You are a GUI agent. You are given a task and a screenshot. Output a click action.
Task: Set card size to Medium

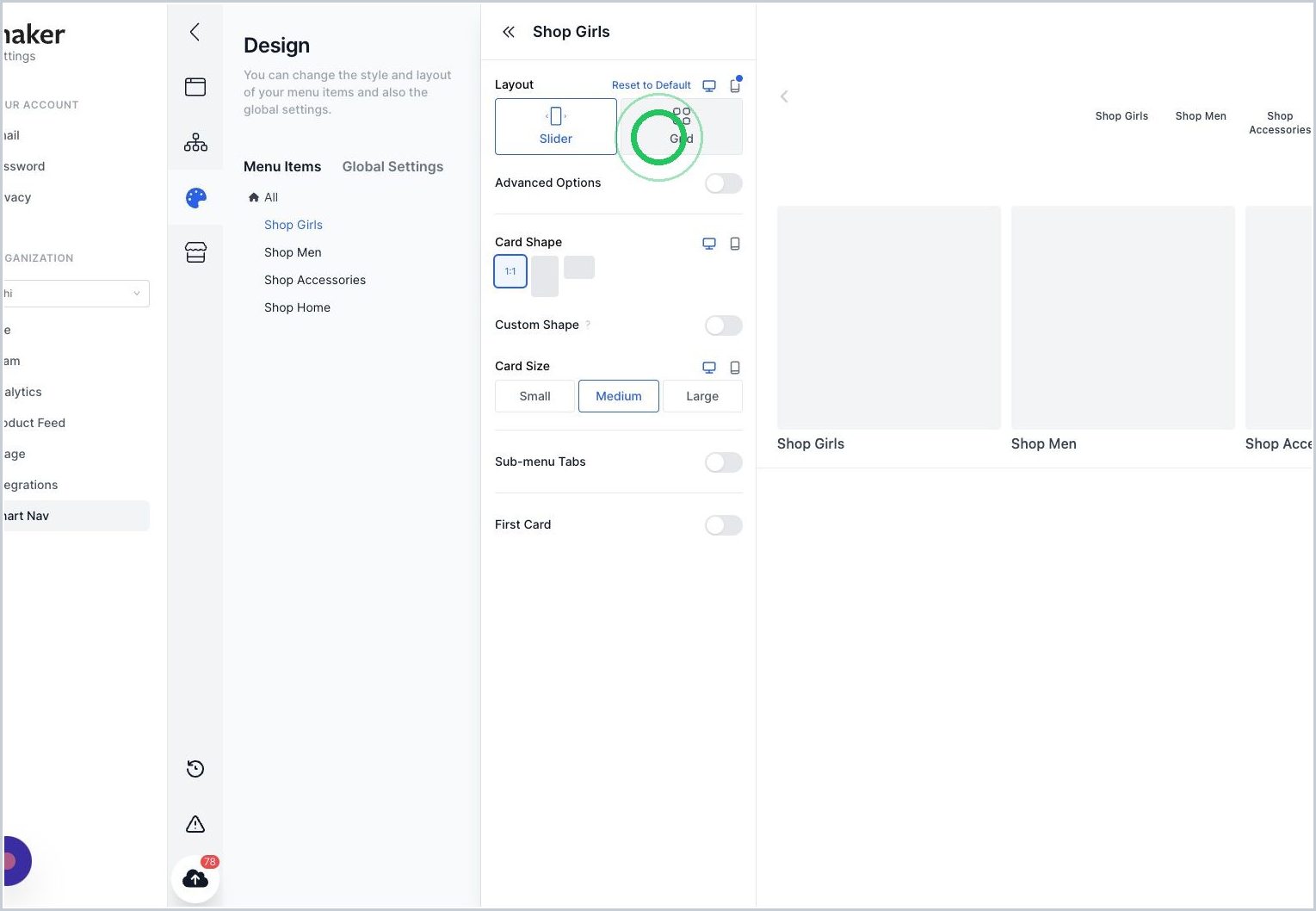click(x=619, y=396)
